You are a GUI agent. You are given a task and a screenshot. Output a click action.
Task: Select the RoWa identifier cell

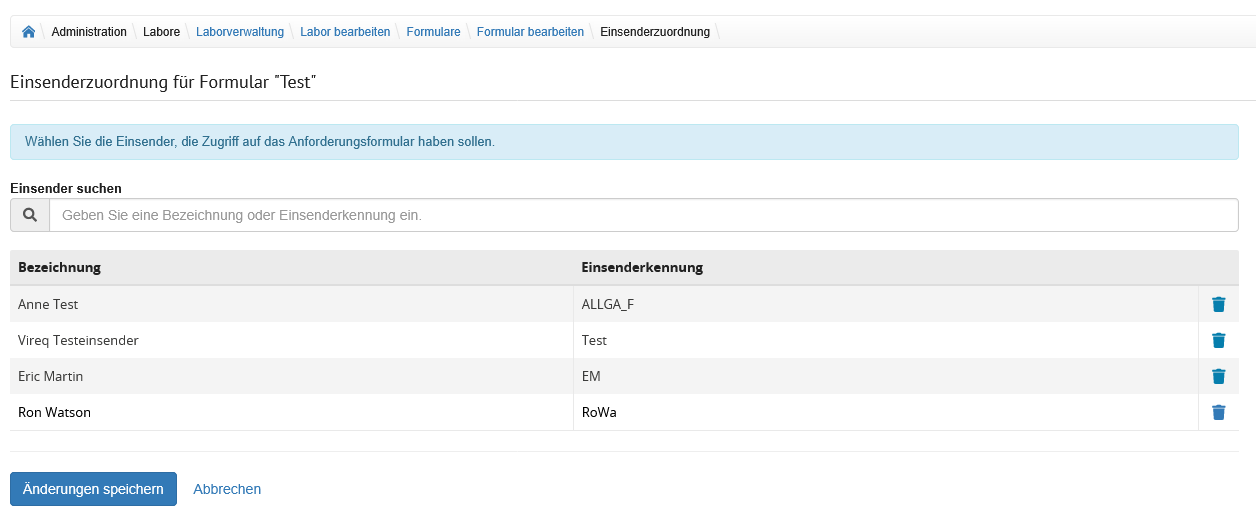(599, 412)
